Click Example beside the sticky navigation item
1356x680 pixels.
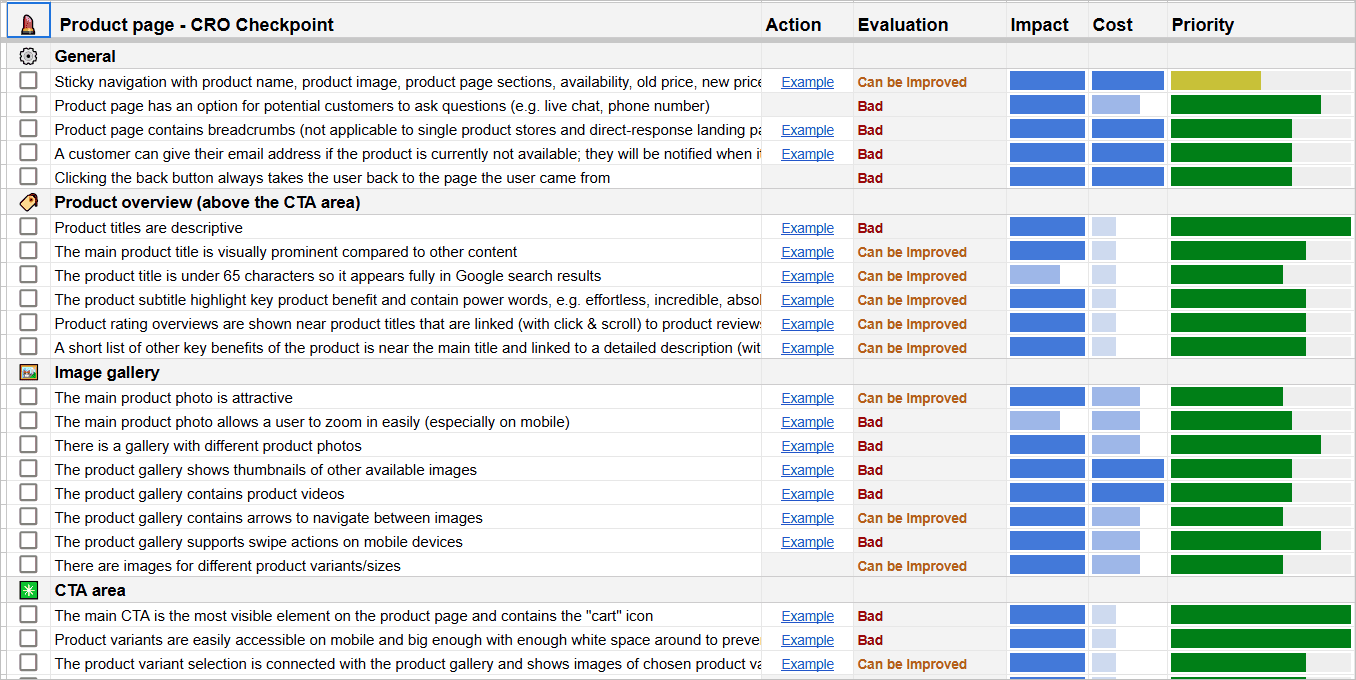[x=807, y=81]
